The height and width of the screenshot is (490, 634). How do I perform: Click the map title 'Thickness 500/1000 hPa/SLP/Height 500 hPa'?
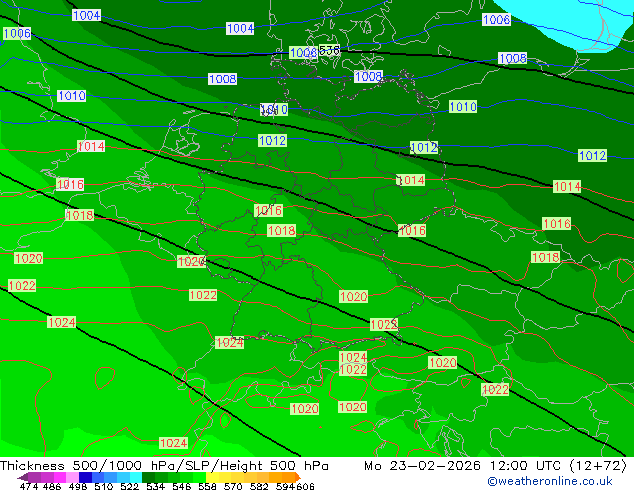pyautogui.click(x=164, y=466)
